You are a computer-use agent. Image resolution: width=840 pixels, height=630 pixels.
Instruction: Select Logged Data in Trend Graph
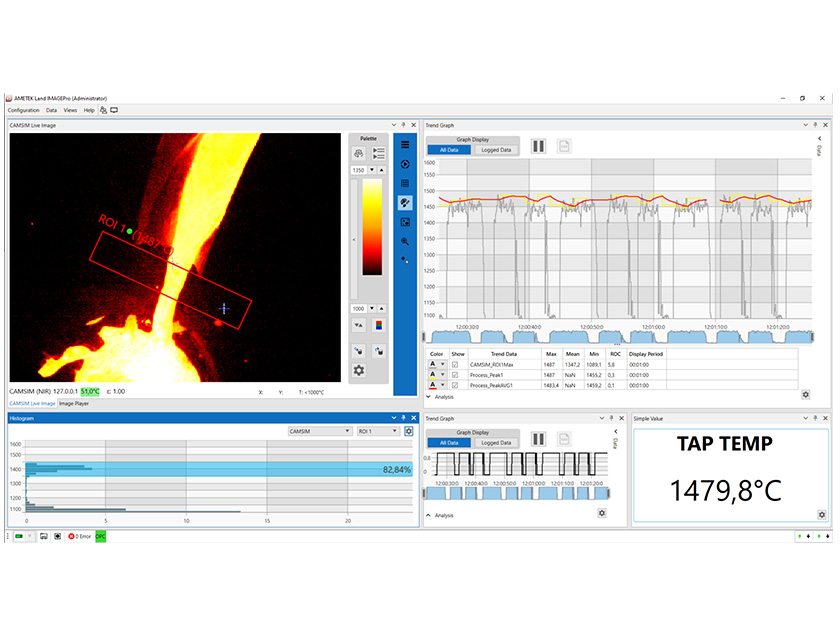point(497,148)
